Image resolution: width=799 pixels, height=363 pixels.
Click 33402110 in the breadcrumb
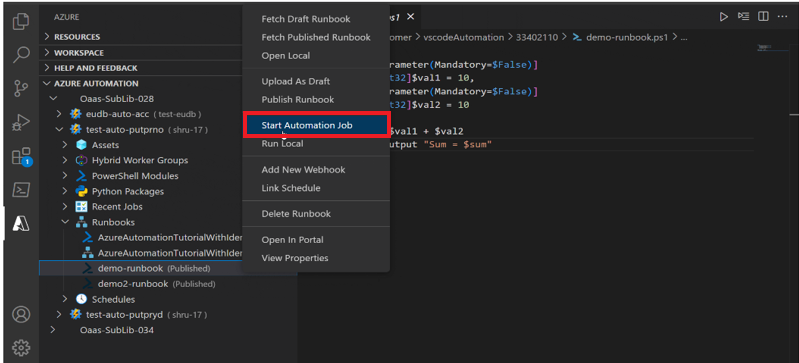point(537,37)
